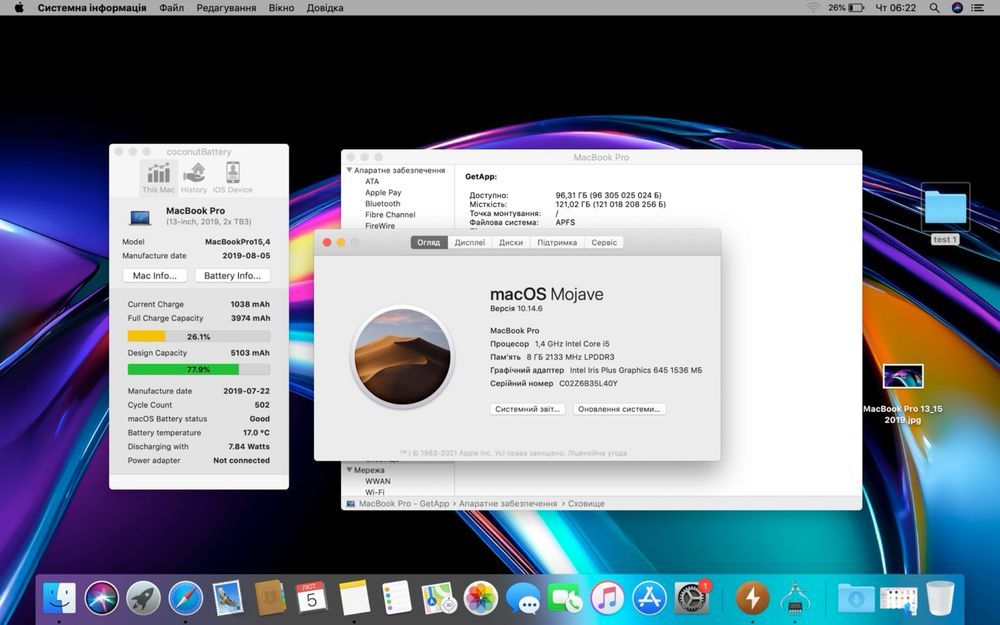Click the 26.1% charge progress bar

tap(198, 336)
